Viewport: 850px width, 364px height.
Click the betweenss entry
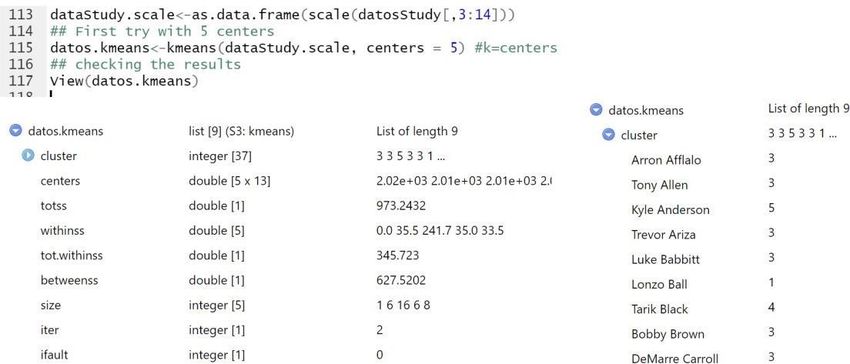coord(66,280)
